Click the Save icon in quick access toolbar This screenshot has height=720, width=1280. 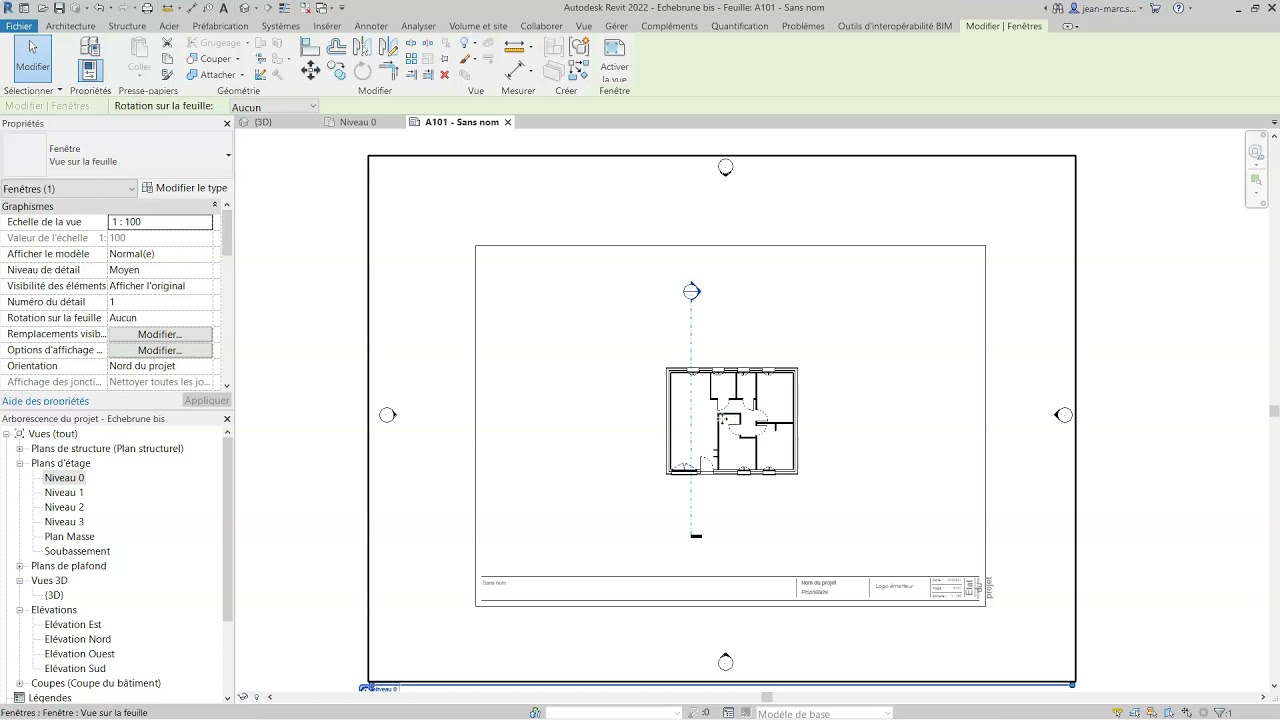(59, 8)
